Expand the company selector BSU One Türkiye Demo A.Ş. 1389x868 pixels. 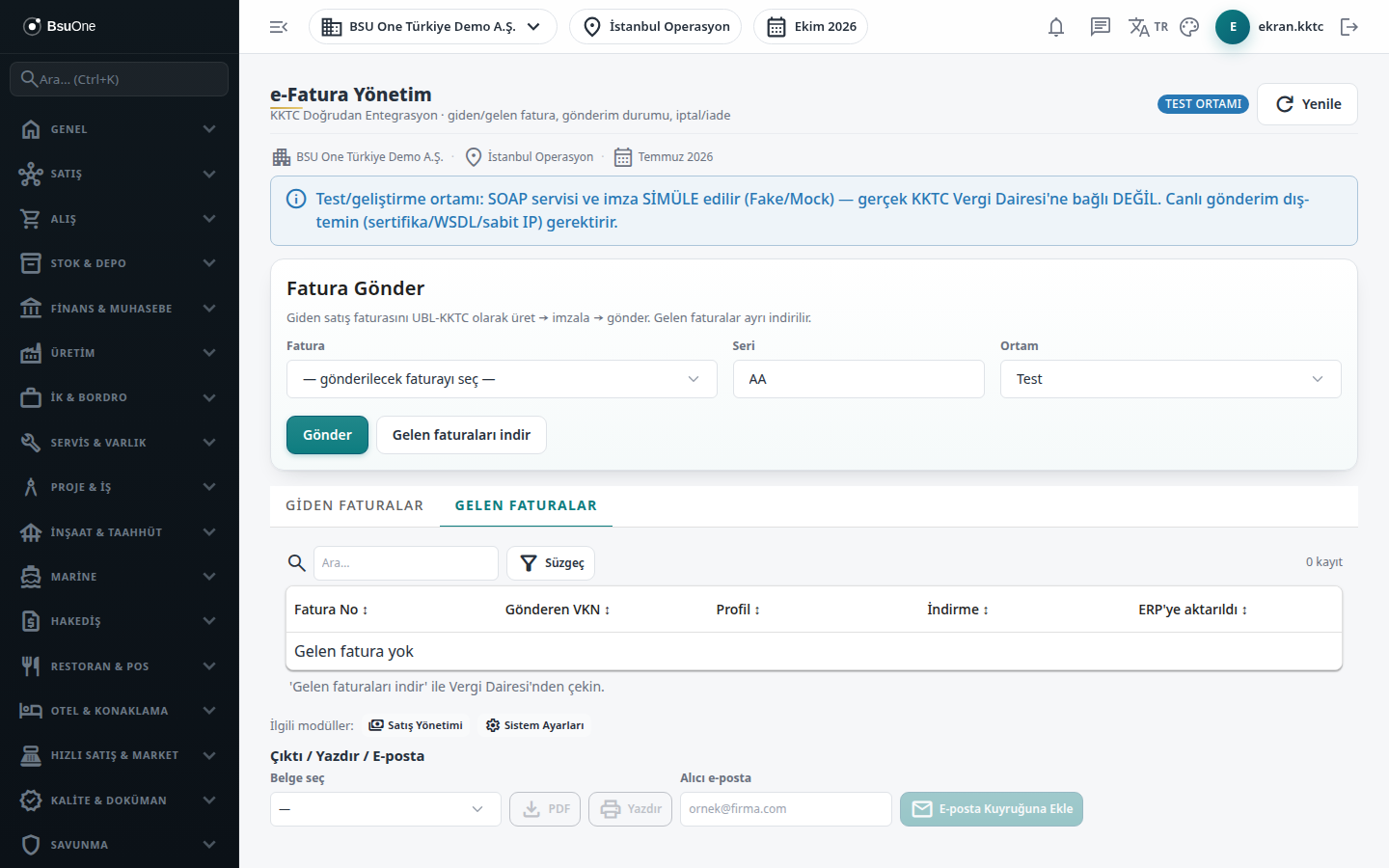[432, 27]
